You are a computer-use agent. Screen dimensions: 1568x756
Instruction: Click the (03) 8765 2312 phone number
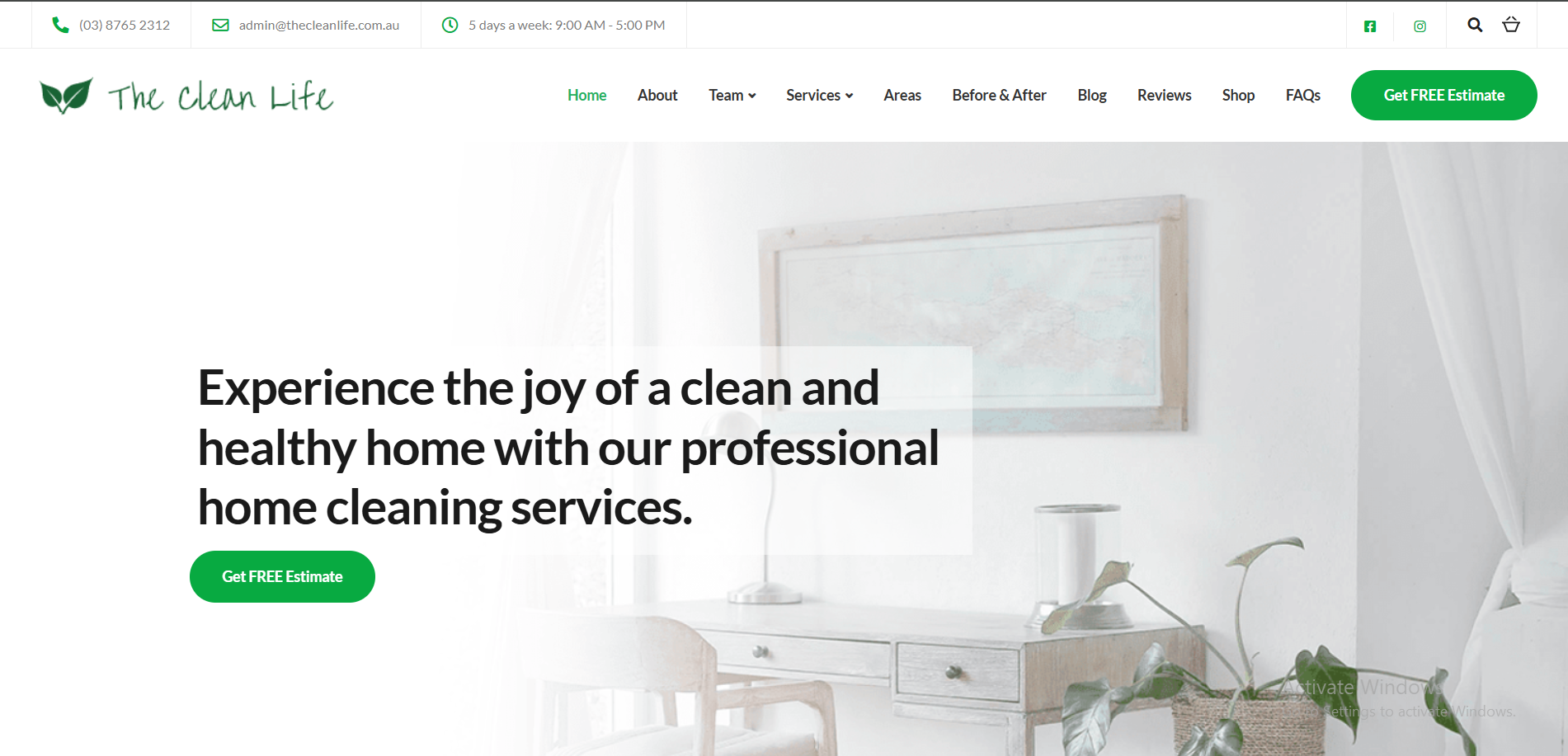[x=125, y=26]
